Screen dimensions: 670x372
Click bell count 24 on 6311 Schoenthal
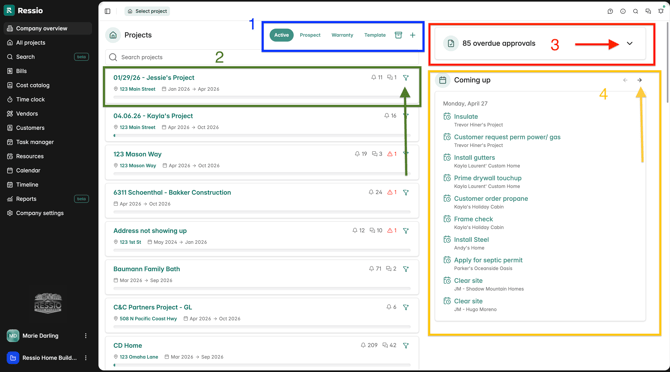point(375,193)
